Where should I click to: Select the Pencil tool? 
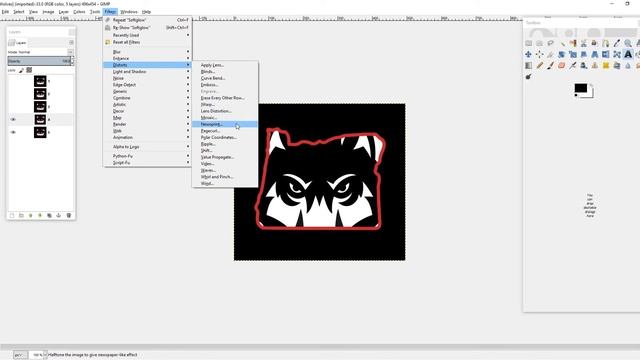540,65
